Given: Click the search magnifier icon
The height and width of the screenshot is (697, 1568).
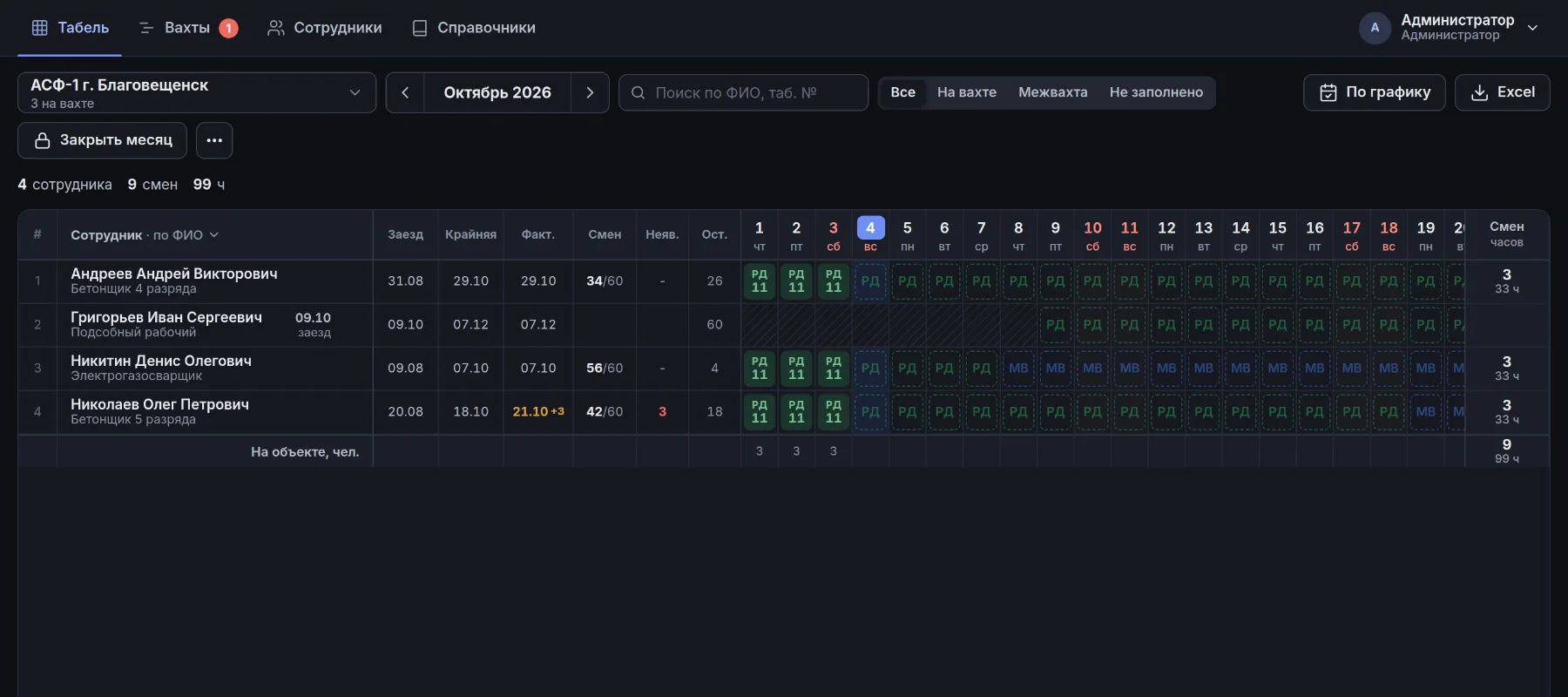Looking at the screenshot, I should click(x=639, y=92).
